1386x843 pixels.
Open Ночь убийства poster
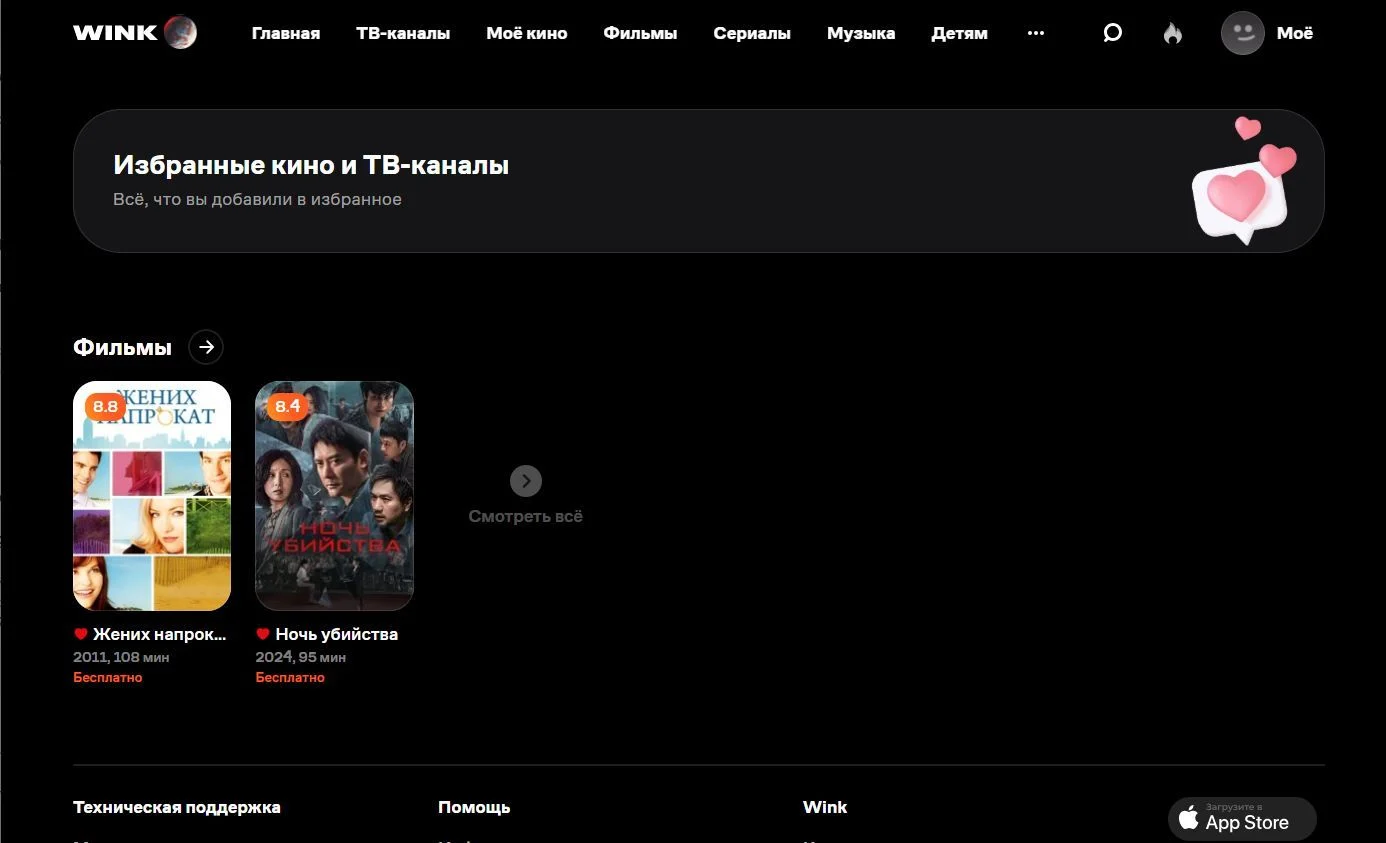coord(334,496)
